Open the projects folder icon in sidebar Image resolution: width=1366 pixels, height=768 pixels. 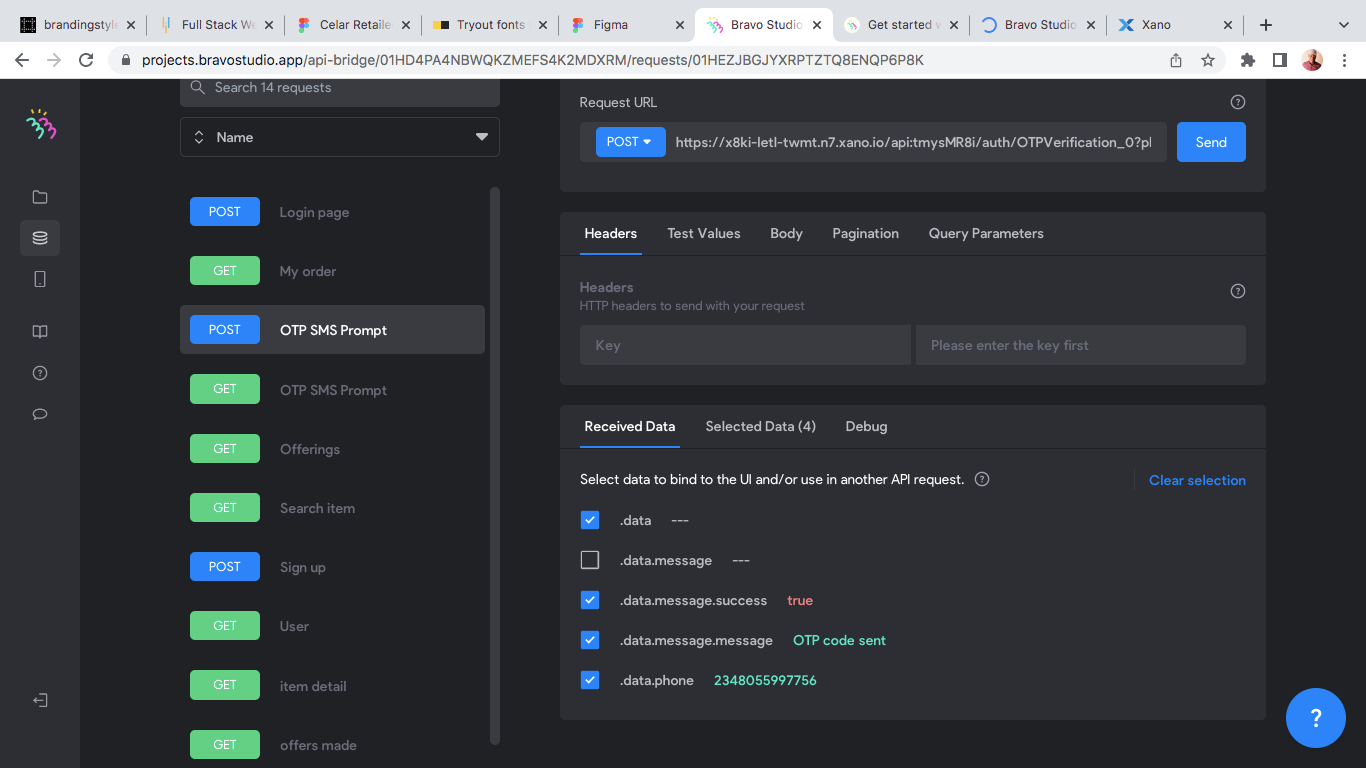tap(40, 197)
